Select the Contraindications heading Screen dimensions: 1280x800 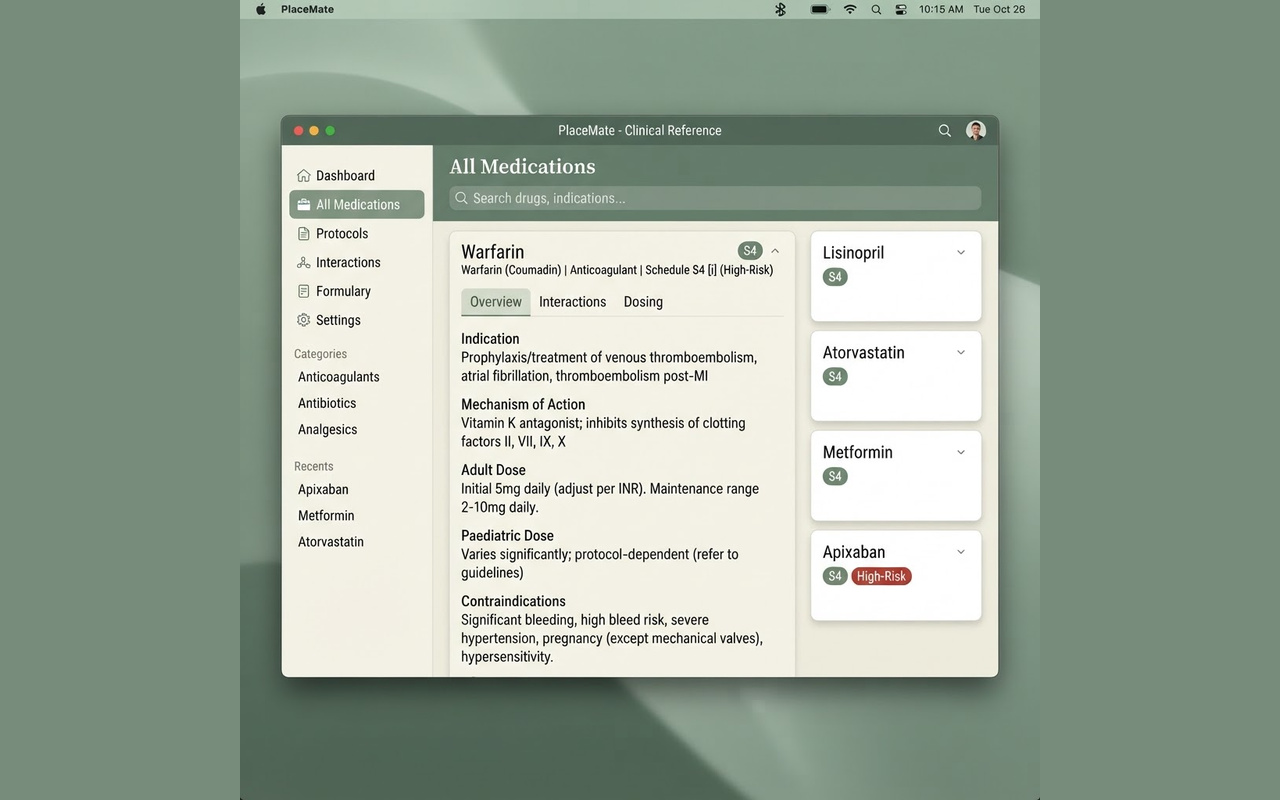click(x=513, y=601)
